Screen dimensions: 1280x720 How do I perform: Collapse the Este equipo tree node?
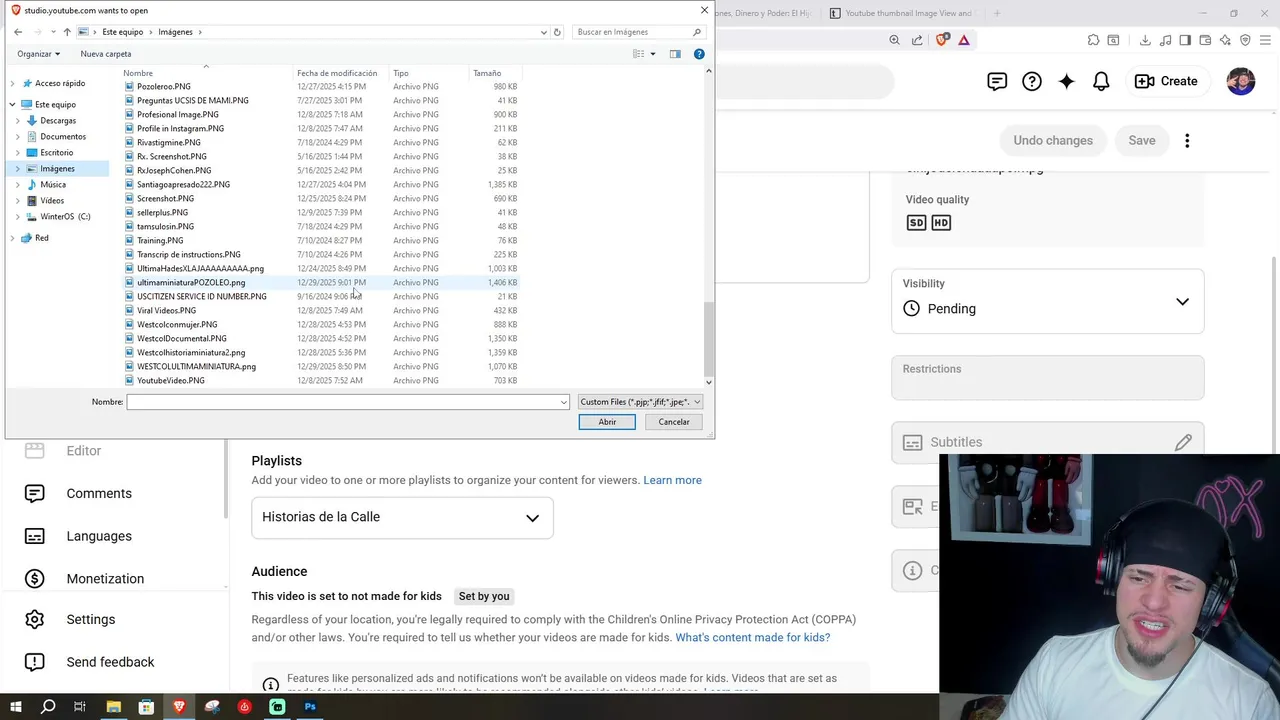pos(13,104)
